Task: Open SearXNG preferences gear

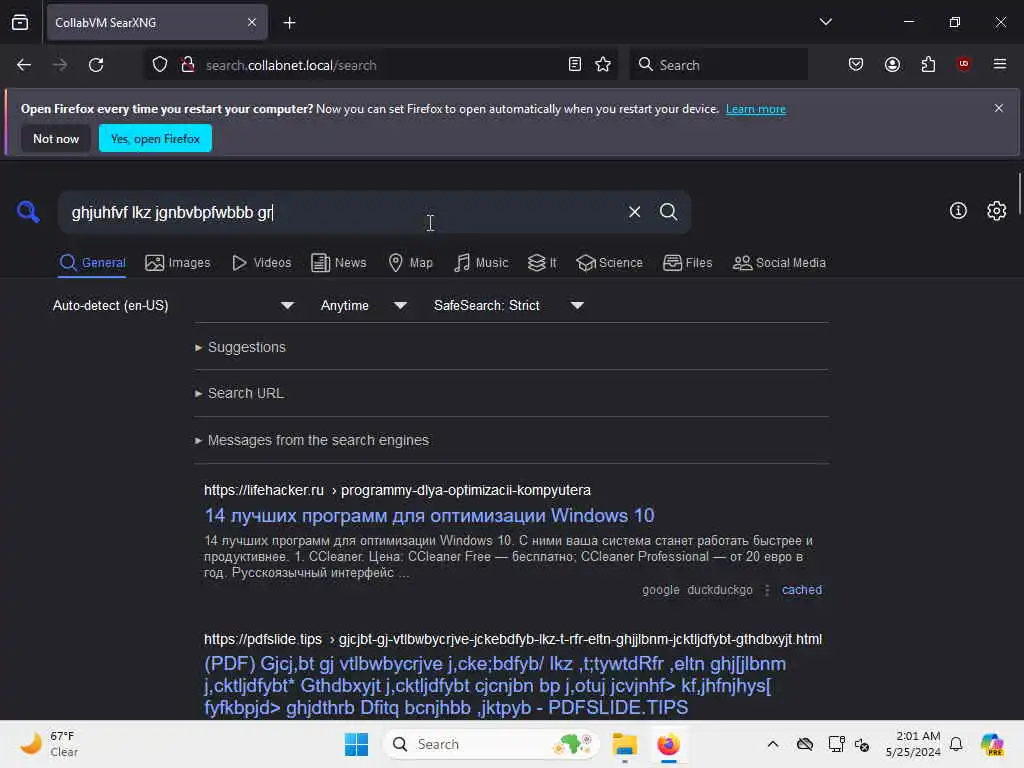Action: pyautogui.click(x=997, y=210)
